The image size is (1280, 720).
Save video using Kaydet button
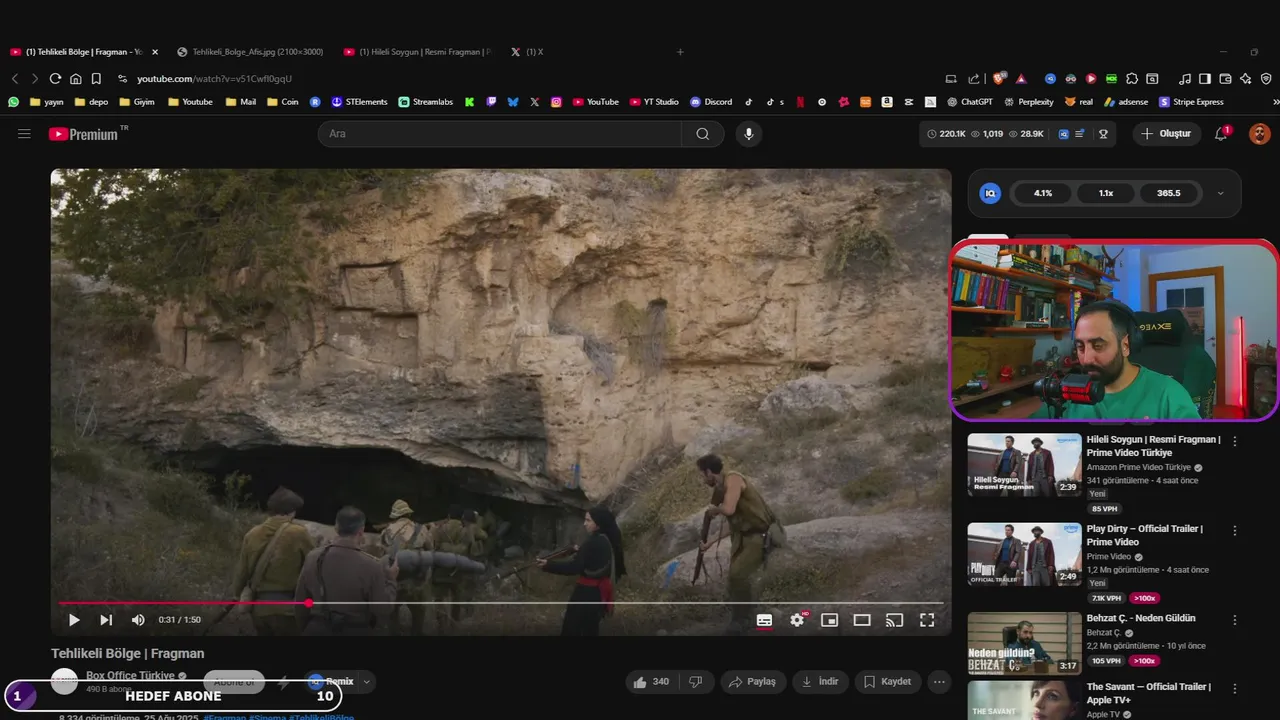coord(887,681)
